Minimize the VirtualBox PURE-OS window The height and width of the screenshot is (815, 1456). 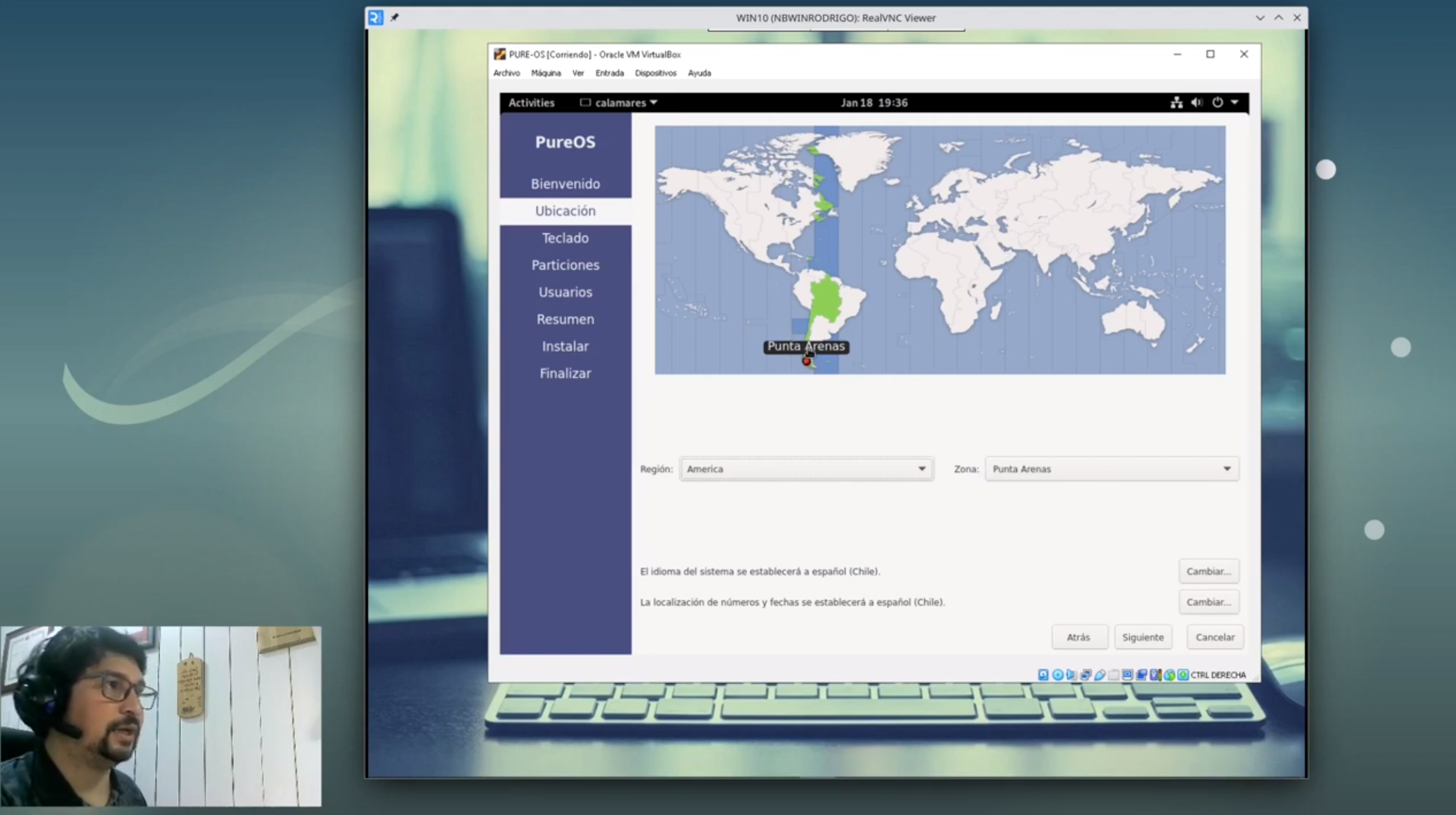[1177, 54]
